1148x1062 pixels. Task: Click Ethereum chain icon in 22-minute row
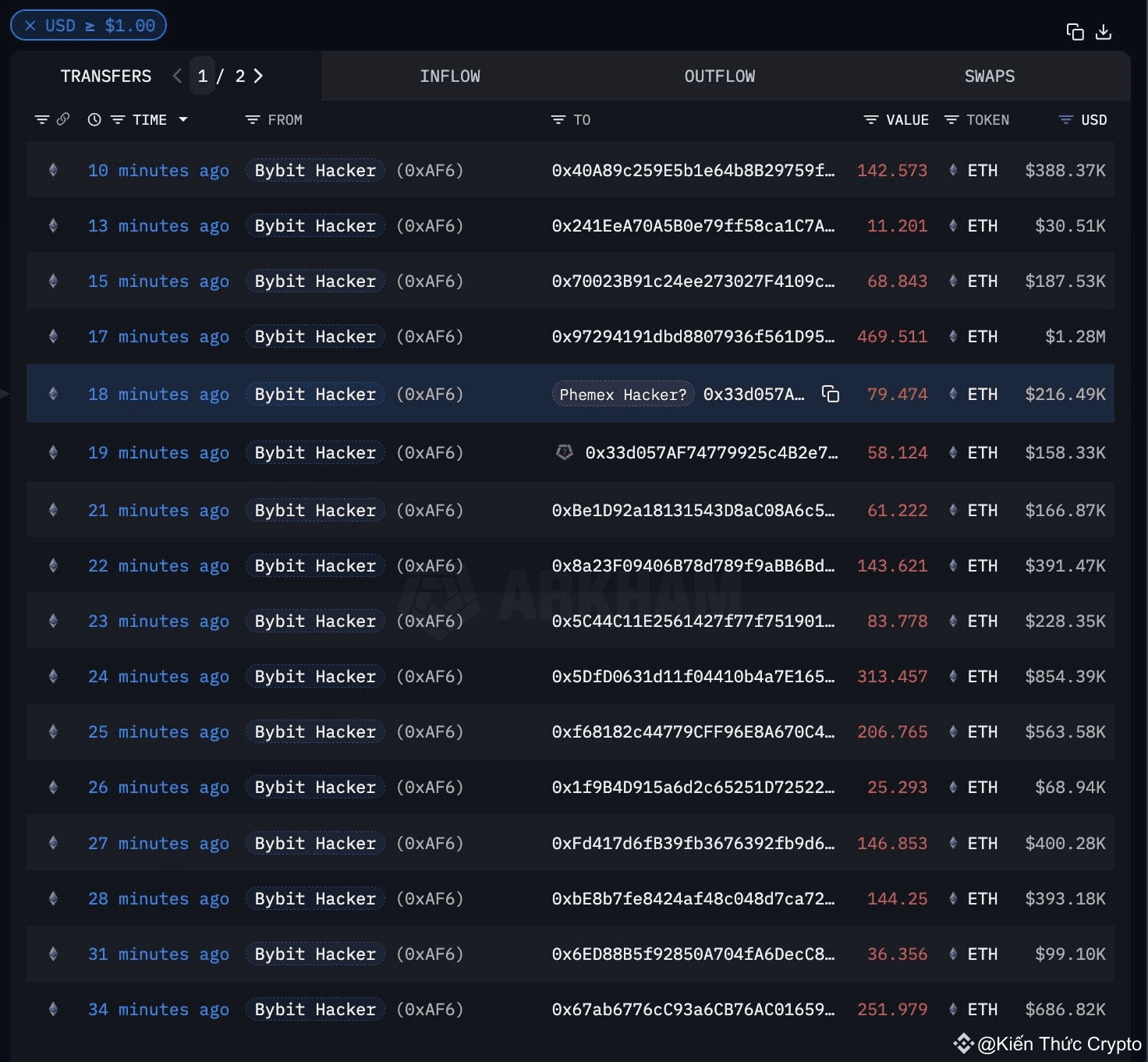click(53, 565)
